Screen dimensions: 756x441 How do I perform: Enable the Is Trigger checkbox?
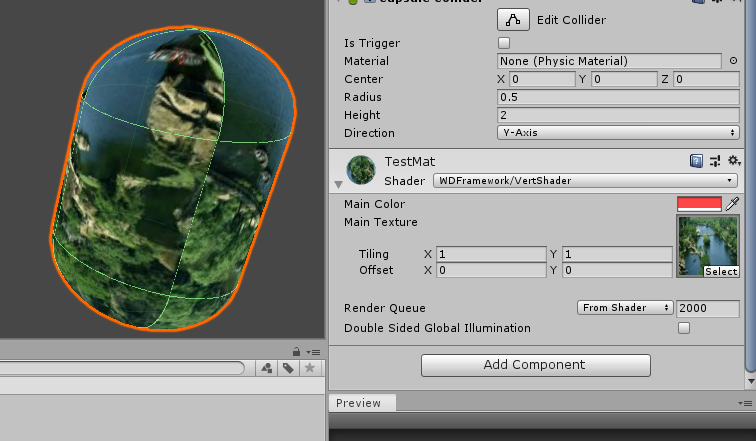[504, 43]
